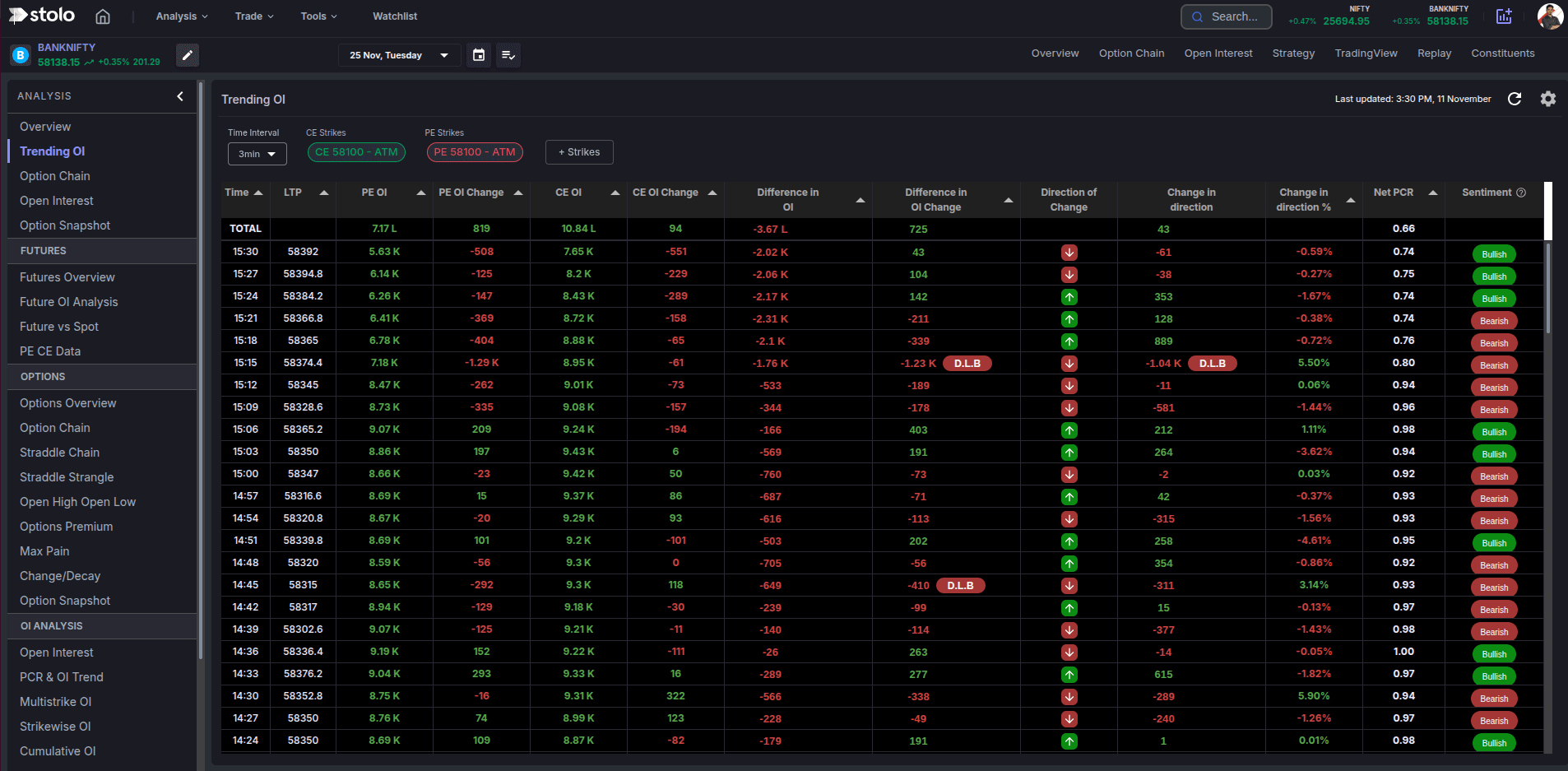Viewport: 1568px width, 771px height.
Task: Switch to the Option Chain tab
Action: point(1131,53)
